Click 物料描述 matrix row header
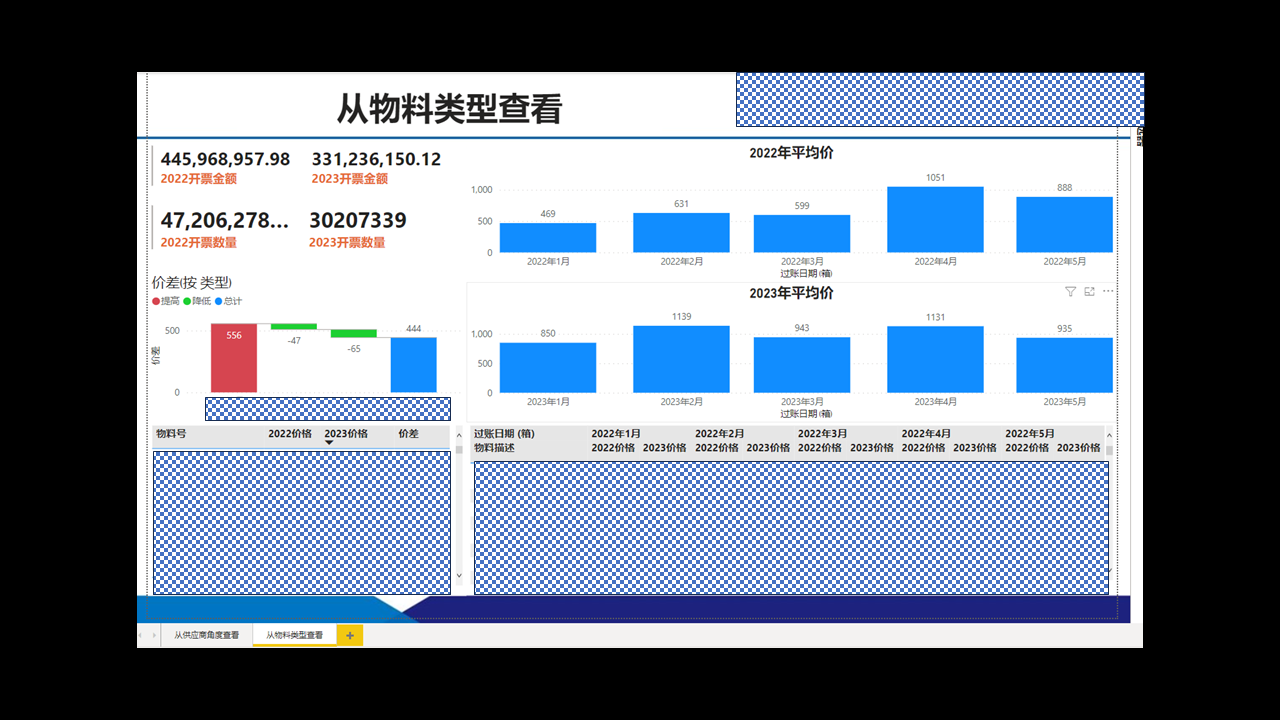This screenshot has height=720, width=1280. pyautogui.click(x=494, y=448)
